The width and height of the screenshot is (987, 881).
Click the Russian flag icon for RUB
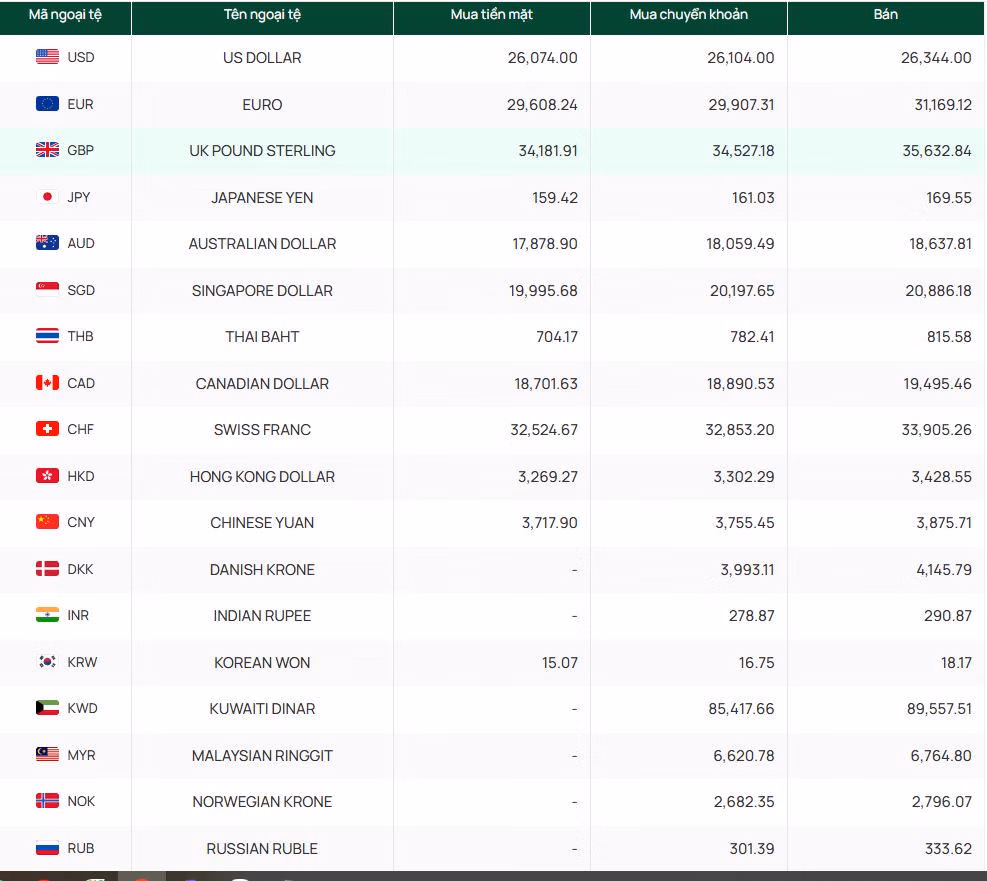coord(47,848)
